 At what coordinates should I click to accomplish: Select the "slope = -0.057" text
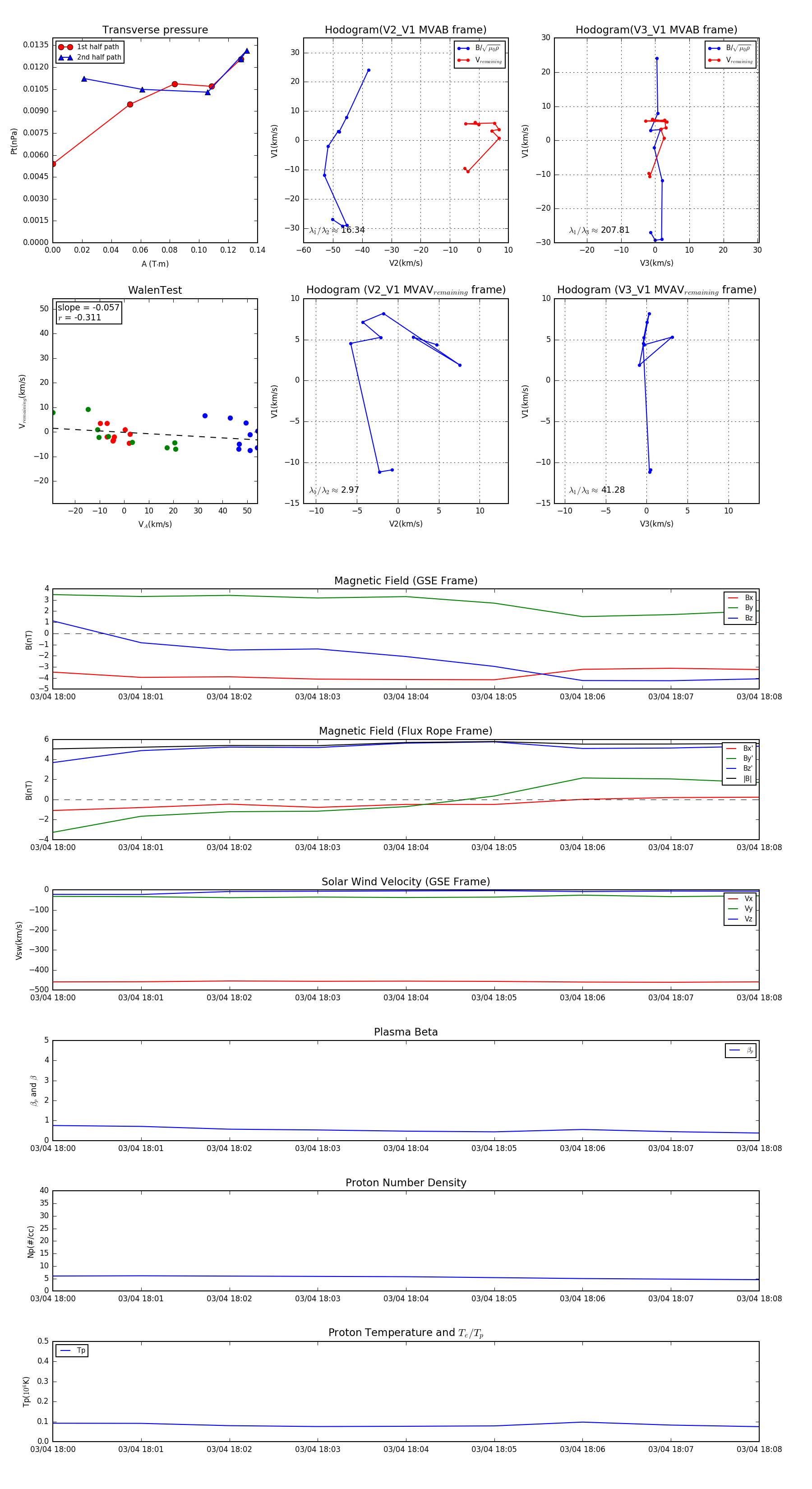tap(88, 308)
